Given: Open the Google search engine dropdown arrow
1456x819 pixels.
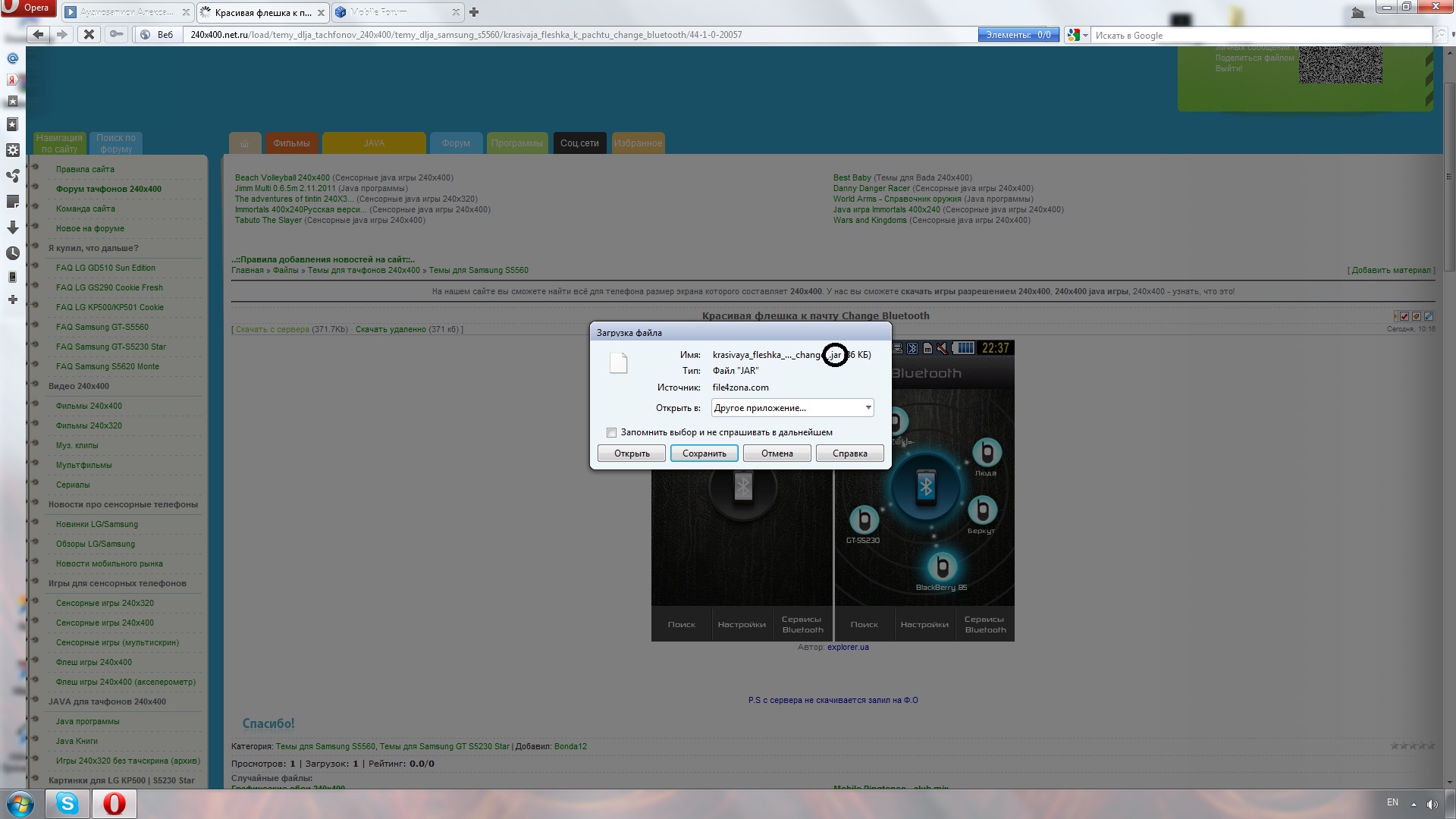Looking at the screenshot, I should coord(1085,35).
